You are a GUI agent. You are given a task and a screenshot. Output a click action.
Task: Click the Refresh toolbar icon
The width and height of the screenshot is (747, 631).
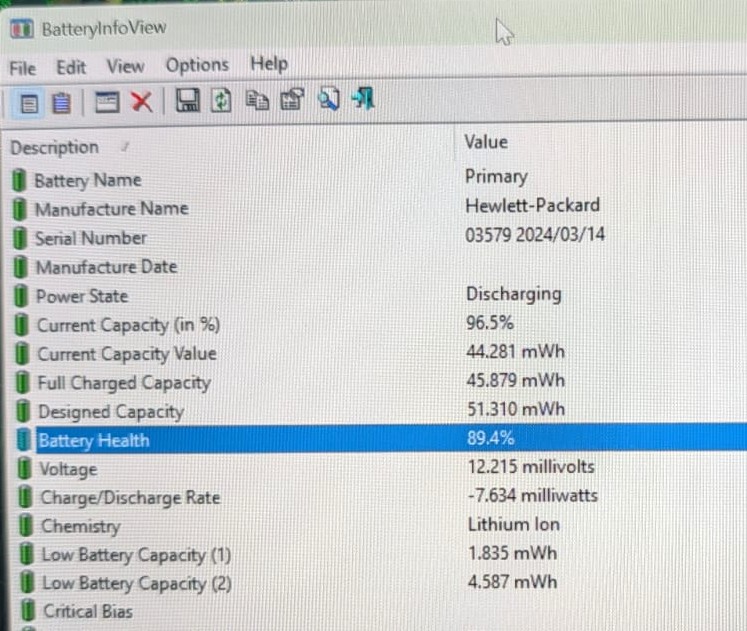(221, 100)
